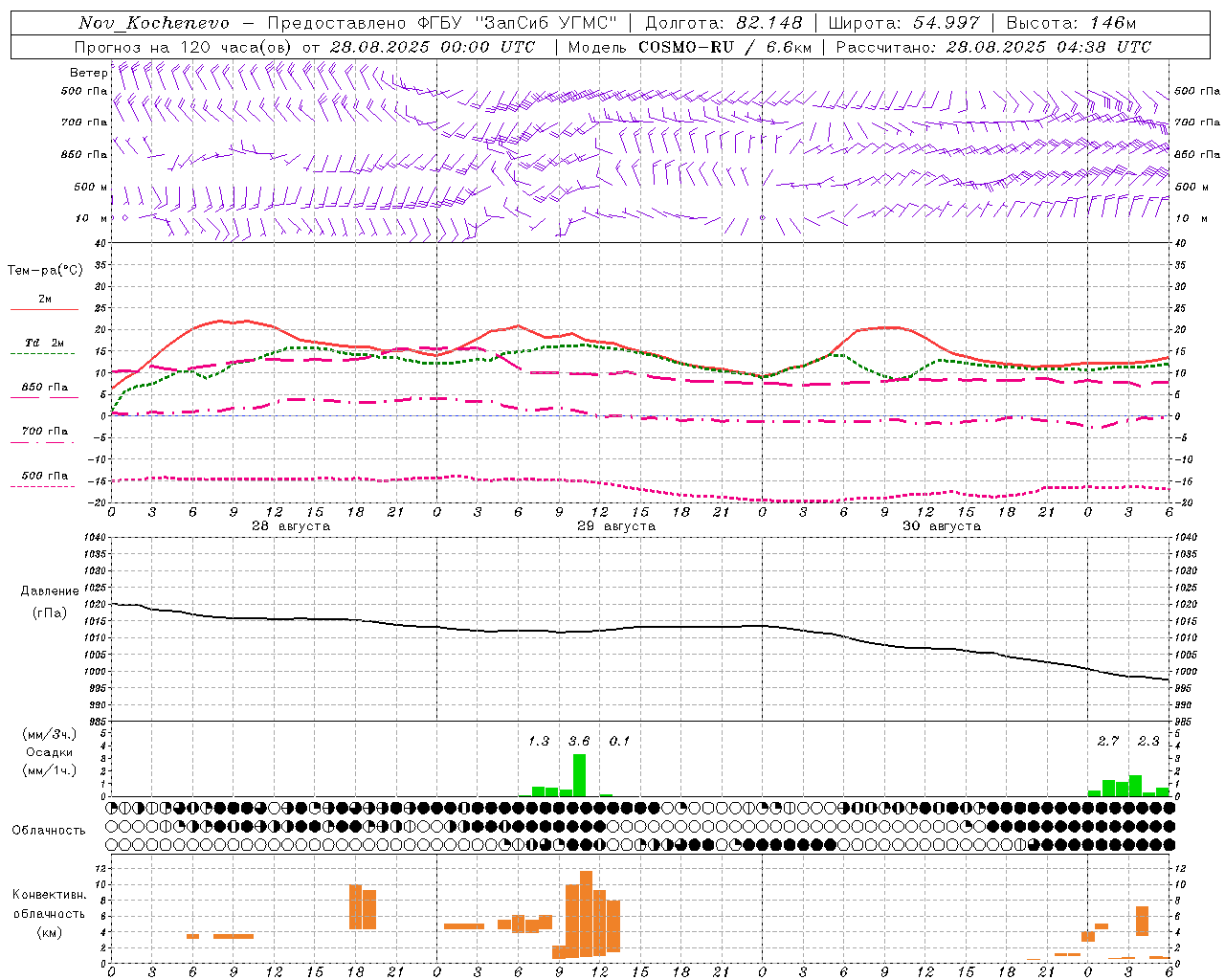Viewport: 1225px width, 980px height.
Task: Click the 2.3 precipitation total value
Action: [1148, 741]
